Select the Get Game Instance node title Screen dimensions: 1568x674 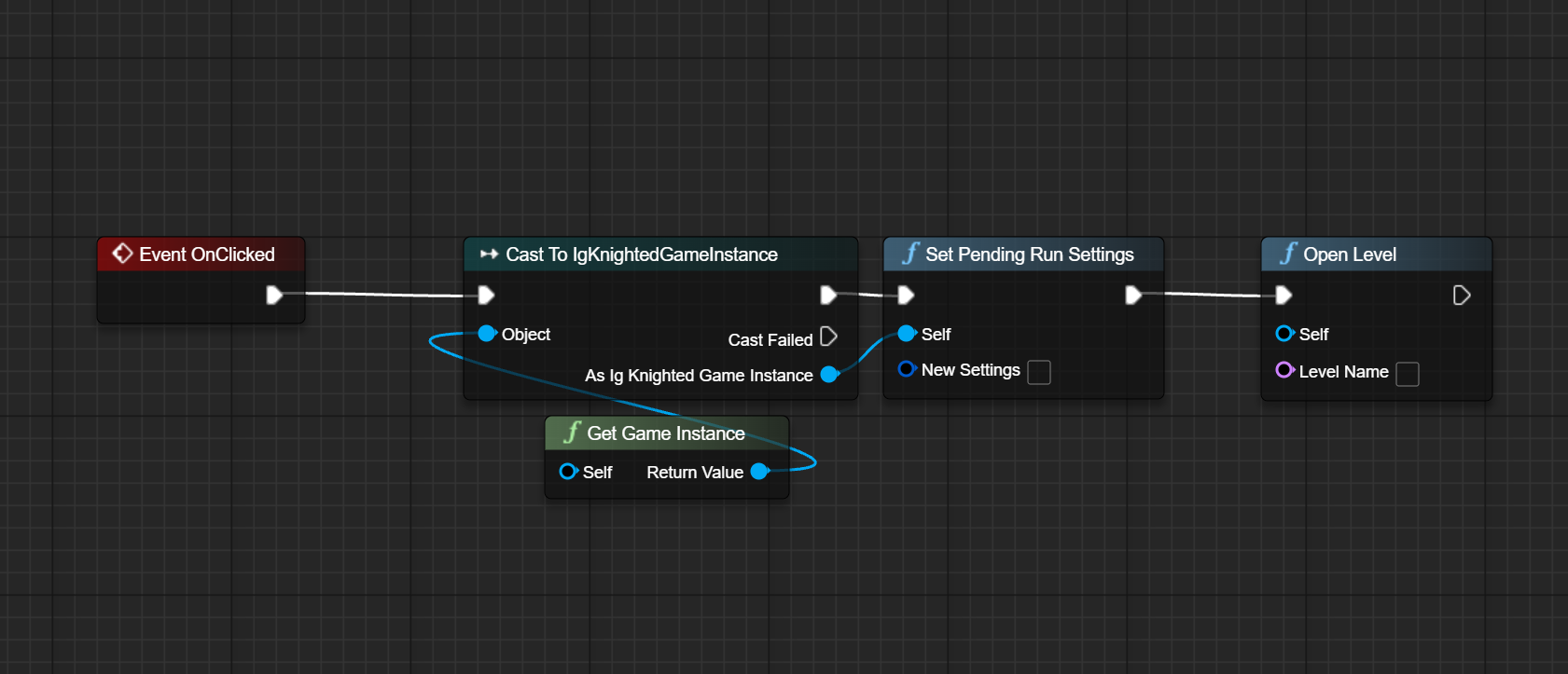point(666,433)
